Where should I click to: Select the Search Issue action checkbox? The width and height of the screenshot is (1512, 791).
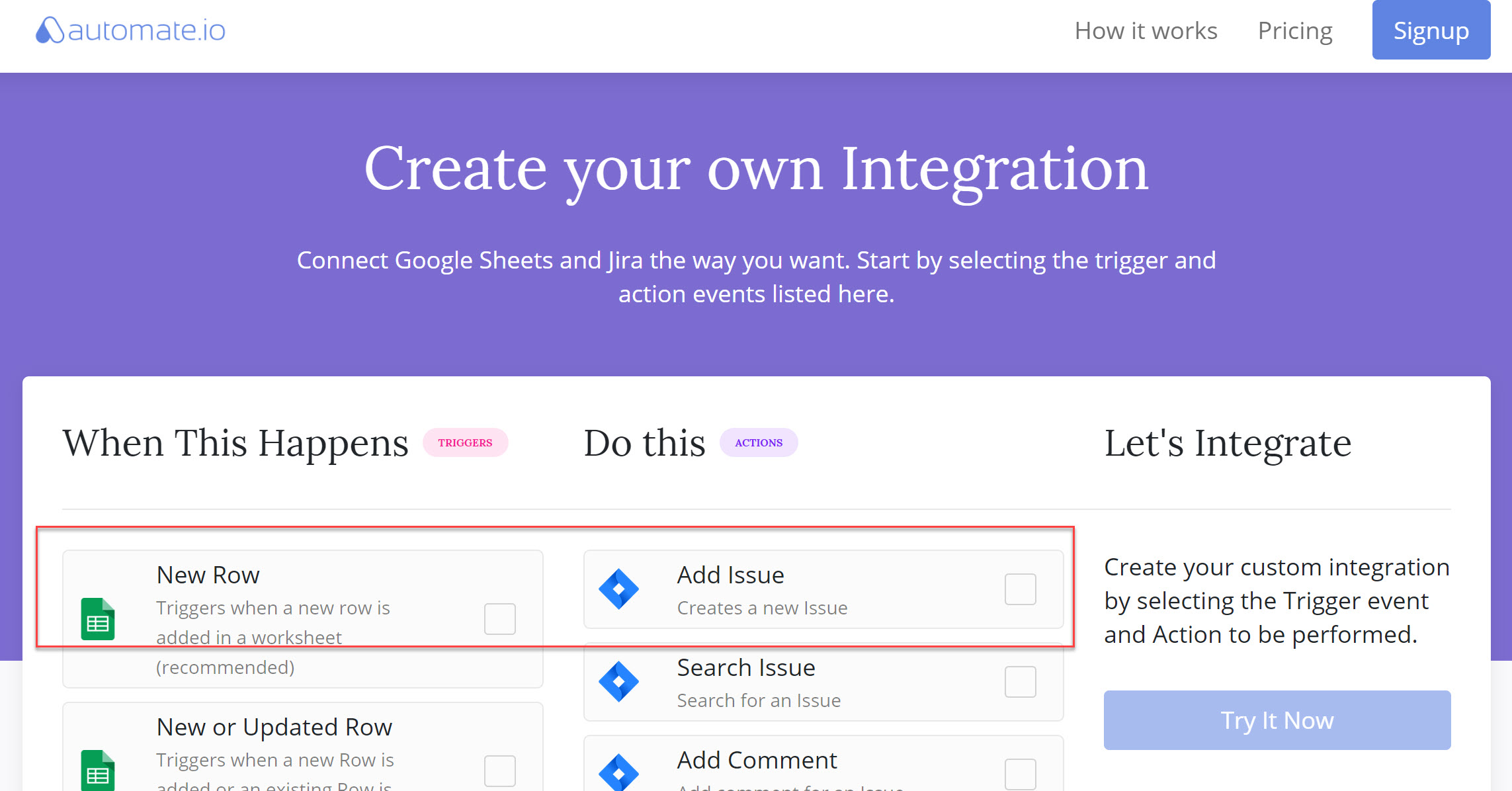point(1020,681)
